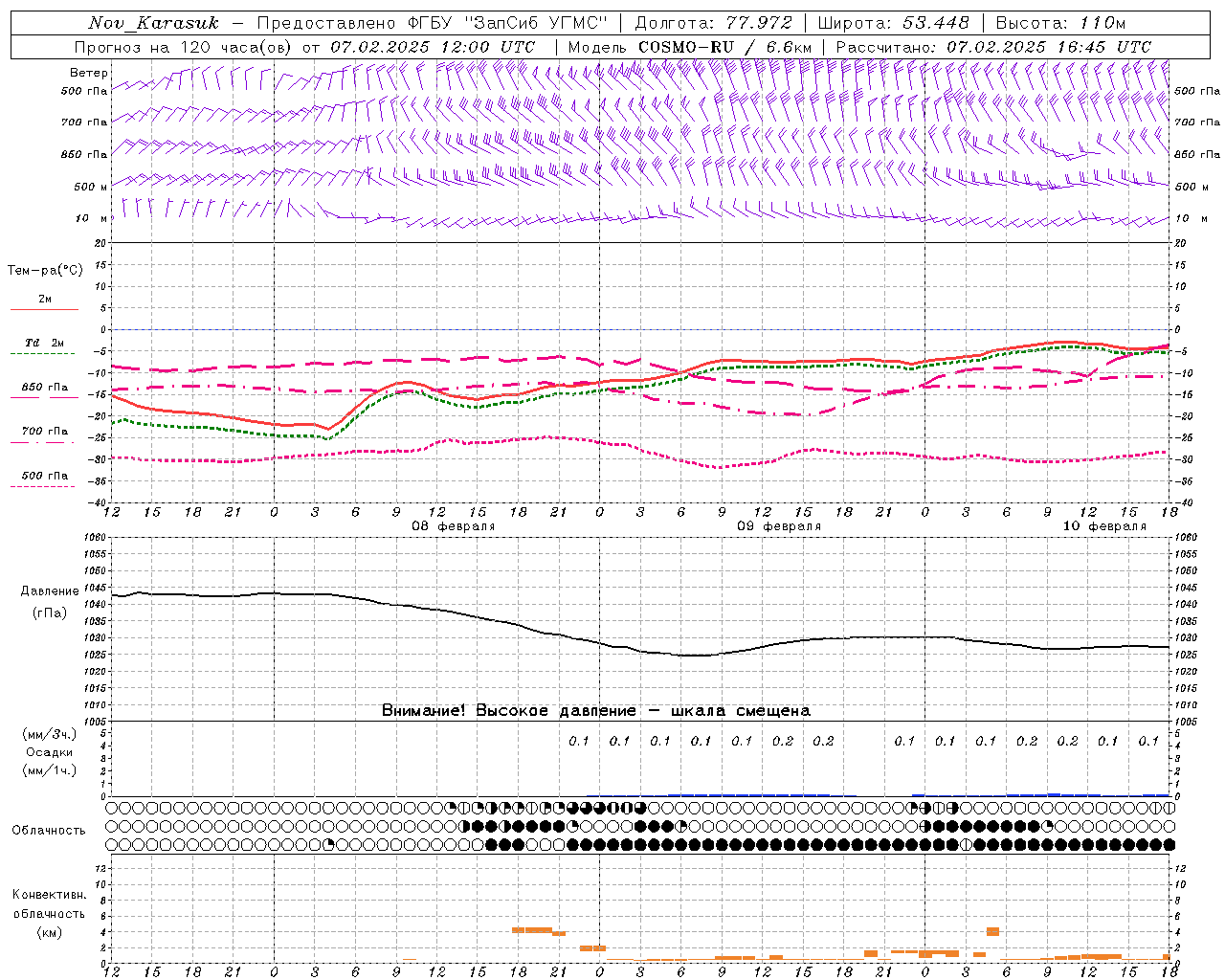This screenshot has height=980, width=1225.
Task: Select the Высота: 110м header field
Action: point(1061,23)
